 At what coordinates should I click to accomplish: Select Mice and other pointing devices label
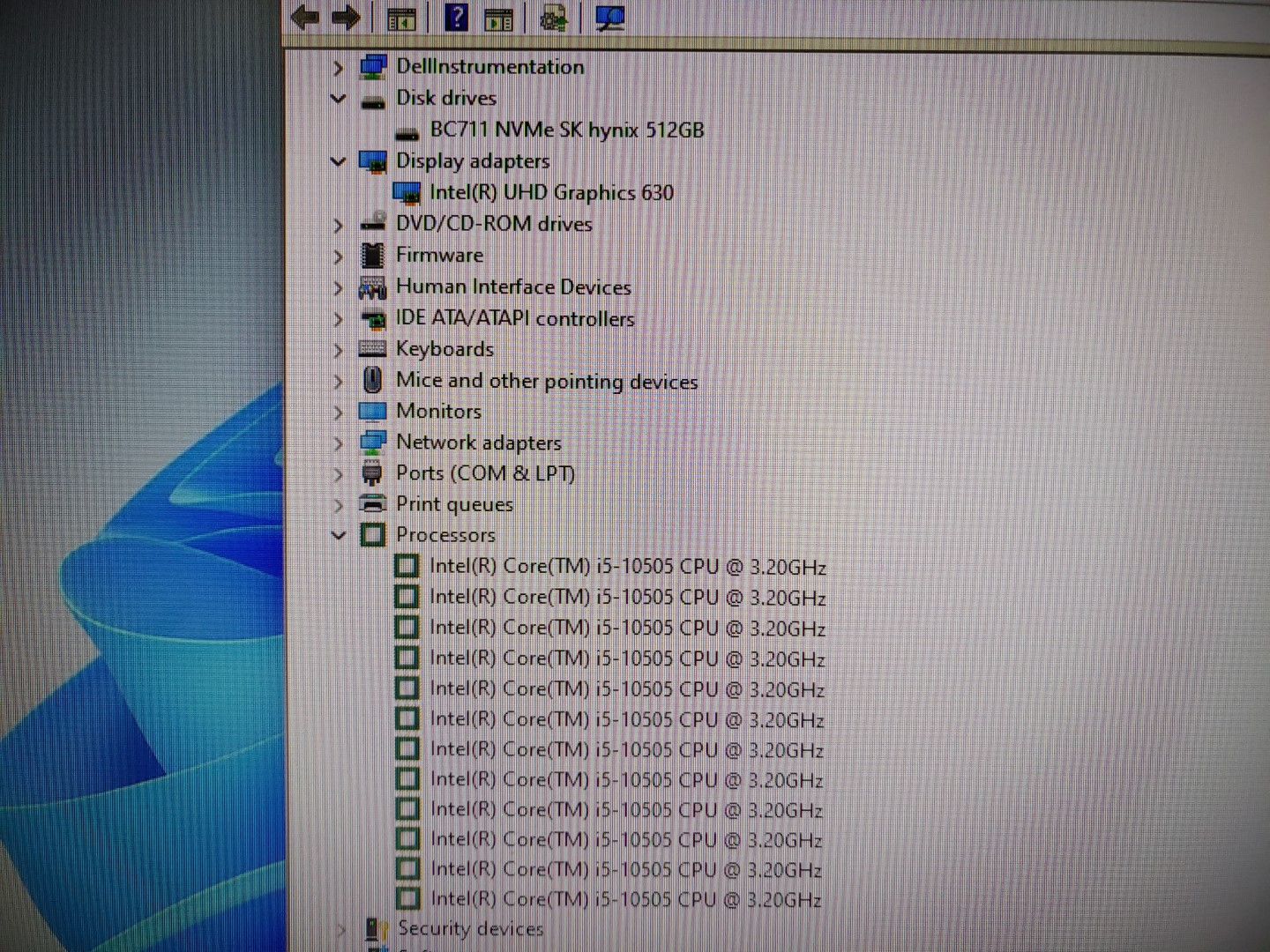547,381
